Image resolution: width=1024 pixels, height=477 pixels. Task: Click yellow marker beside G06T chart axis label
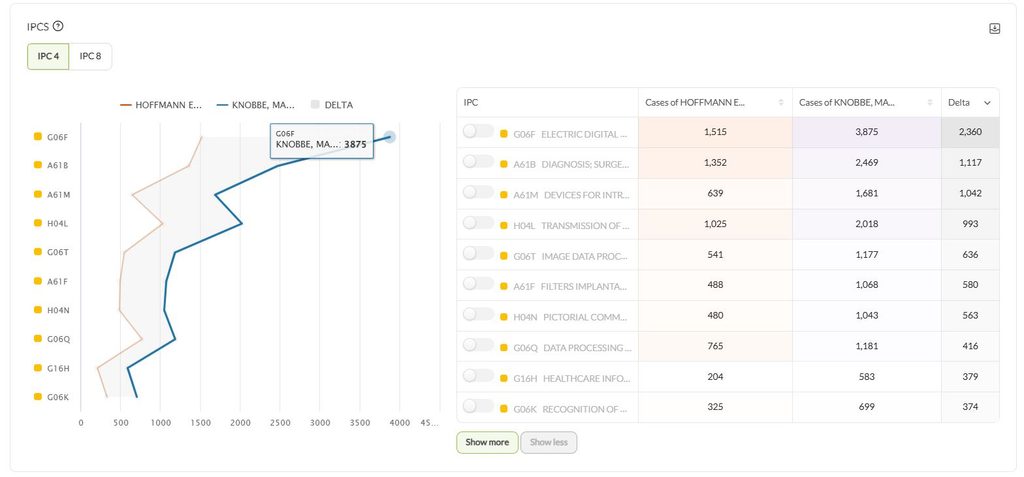38,252
